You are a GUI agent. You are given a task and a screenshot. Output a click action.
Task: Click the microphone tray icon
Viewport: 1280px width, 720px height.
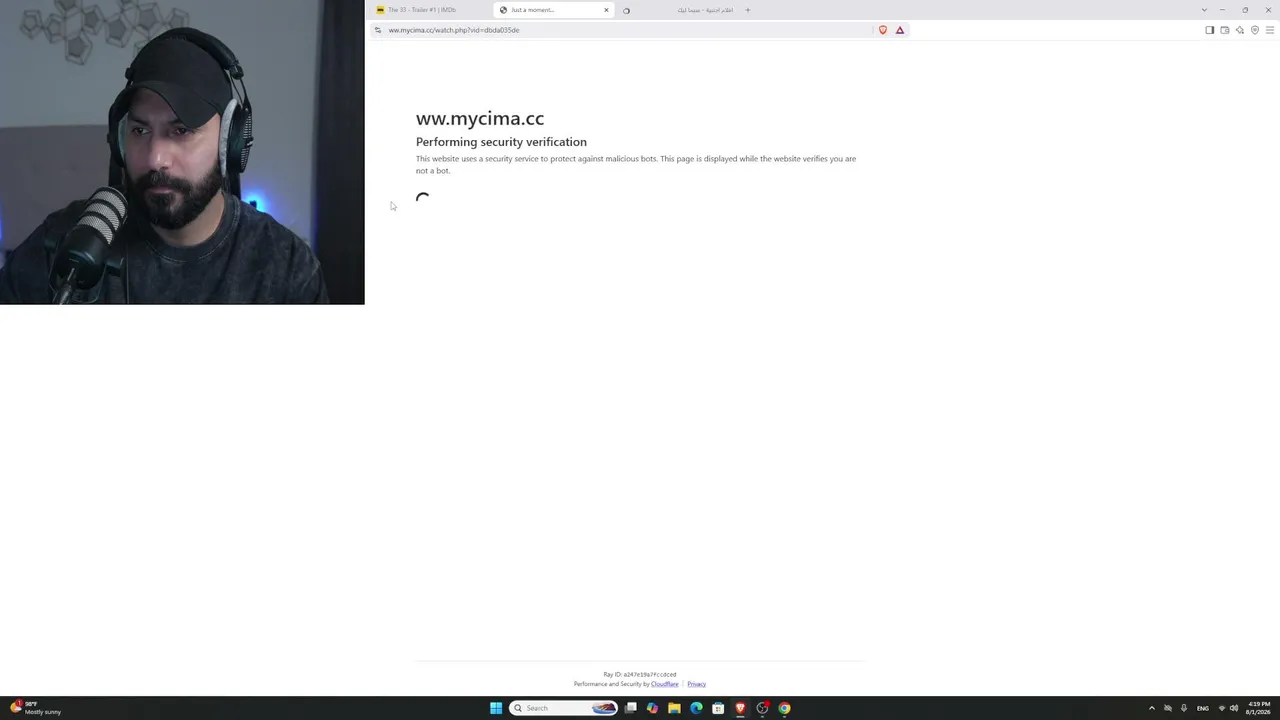click(1184, 708)
